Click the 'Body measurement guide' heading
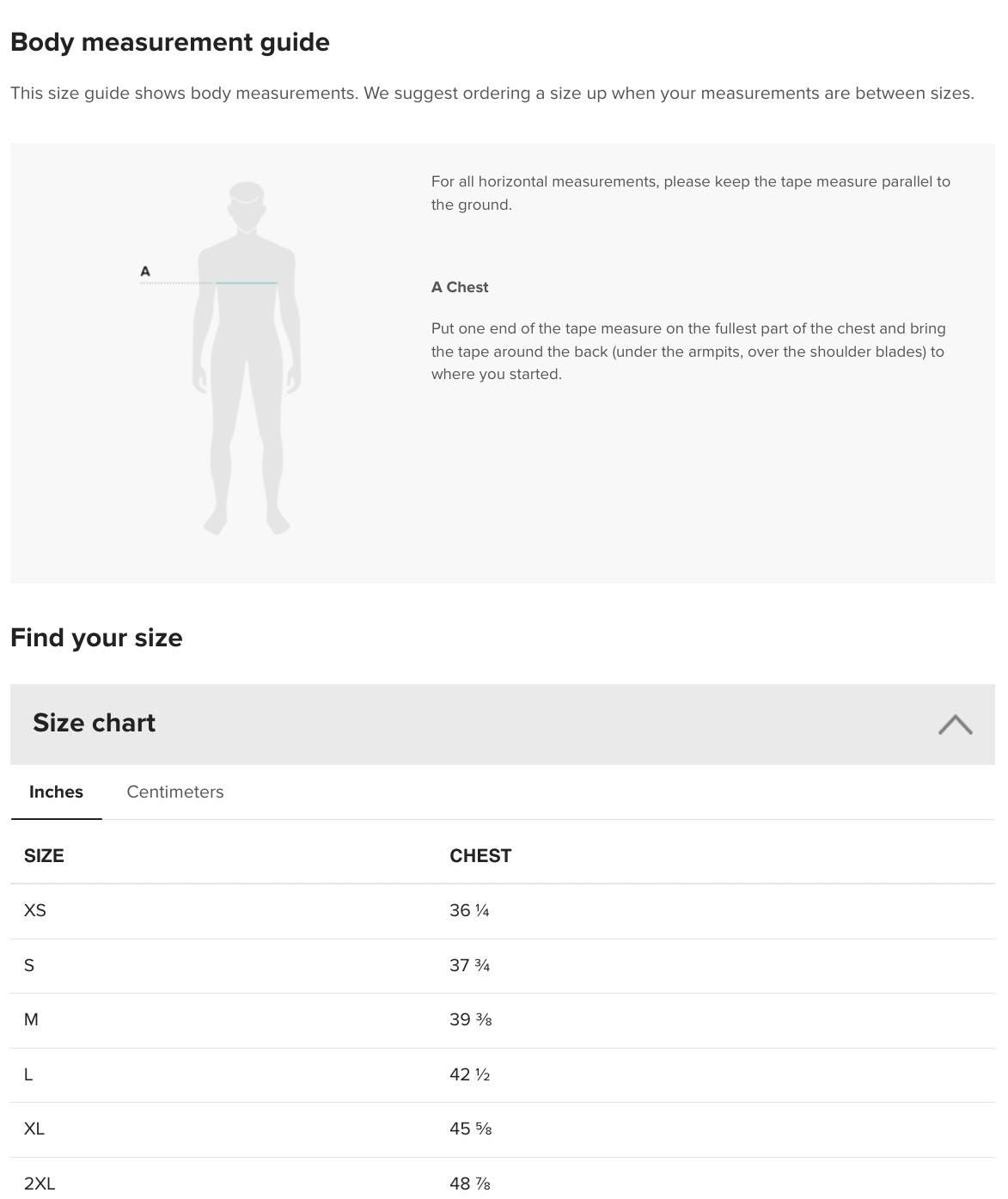 pos(170,42)
